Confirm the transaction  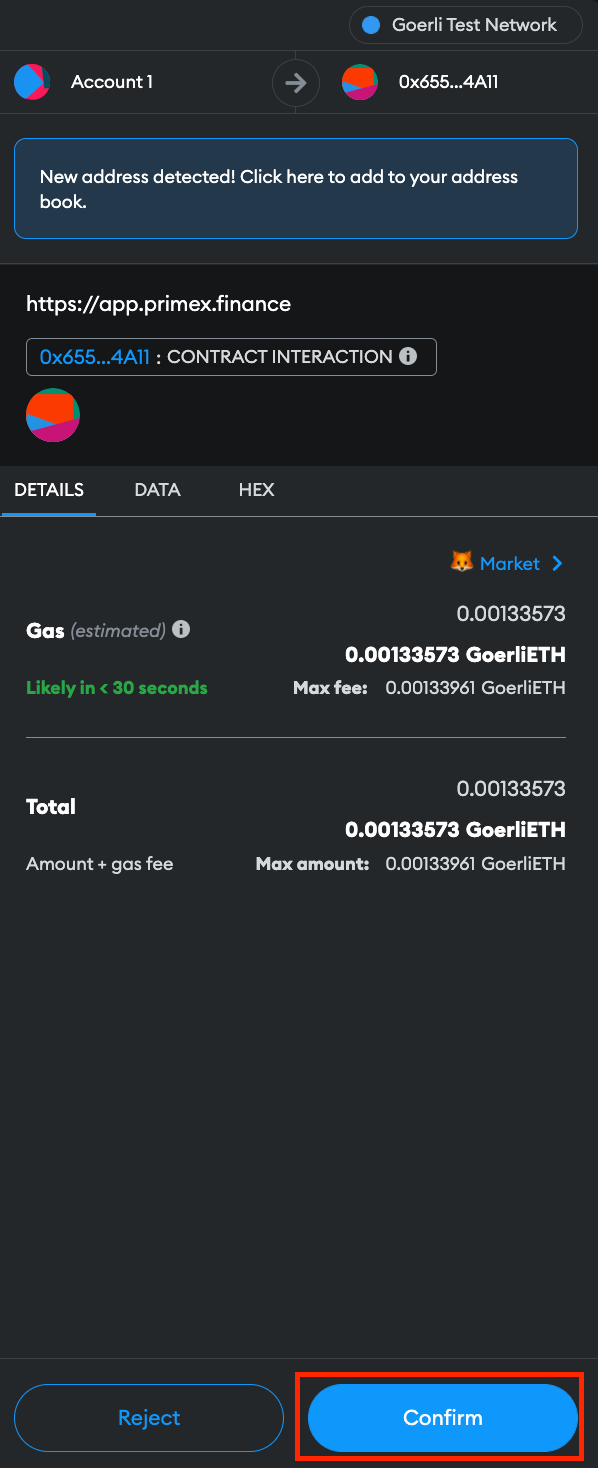coord(443,1417)
